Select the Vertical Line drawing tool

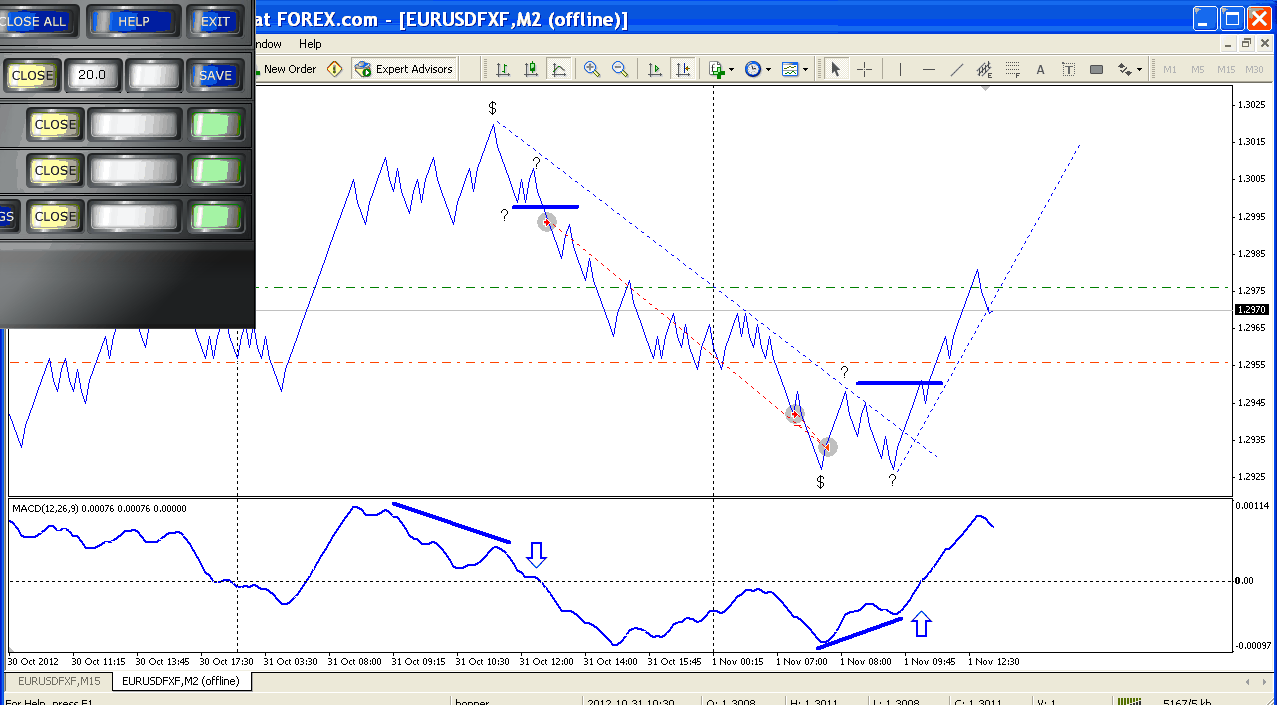tap(900, 69)
